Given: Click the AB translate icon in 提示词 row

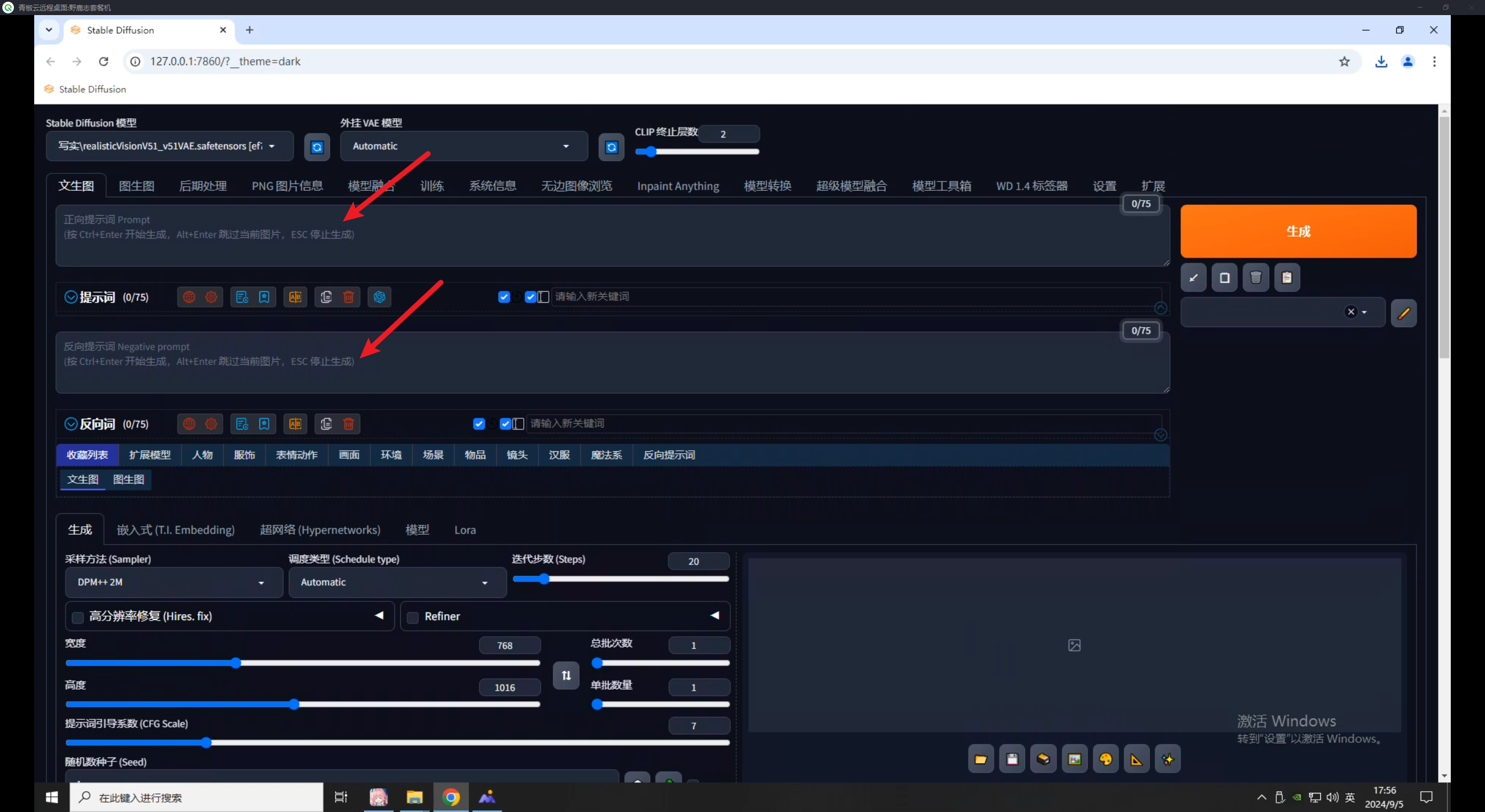Looking at the screenshot, I should [x=295, y=297].
